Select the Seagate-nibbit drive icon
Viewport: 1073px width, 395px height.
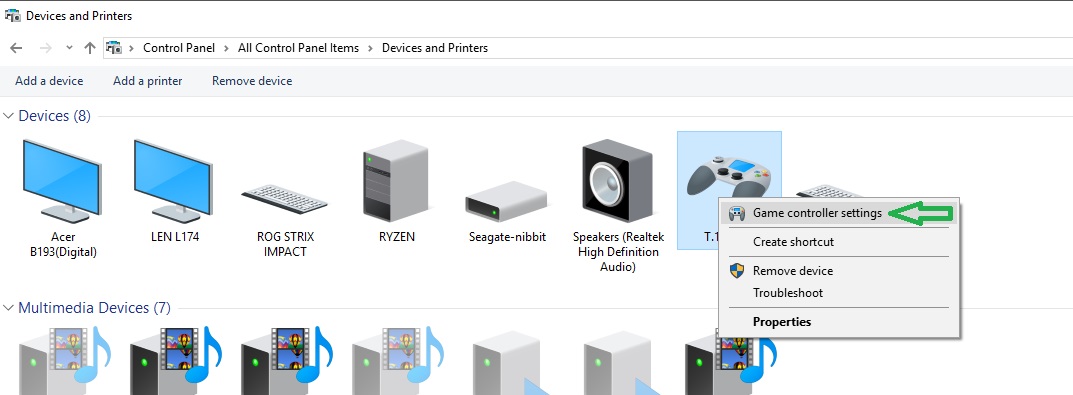(x=506, y=201)
